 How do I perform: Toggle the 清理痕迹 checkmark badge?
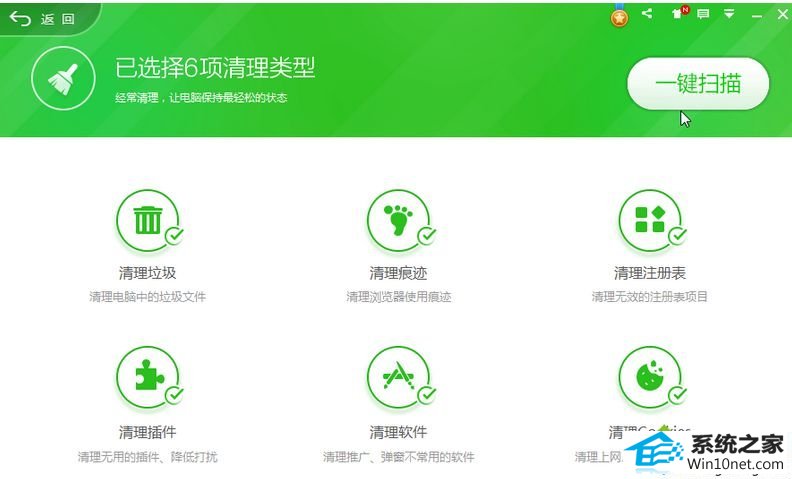click(x=426, y=236)
